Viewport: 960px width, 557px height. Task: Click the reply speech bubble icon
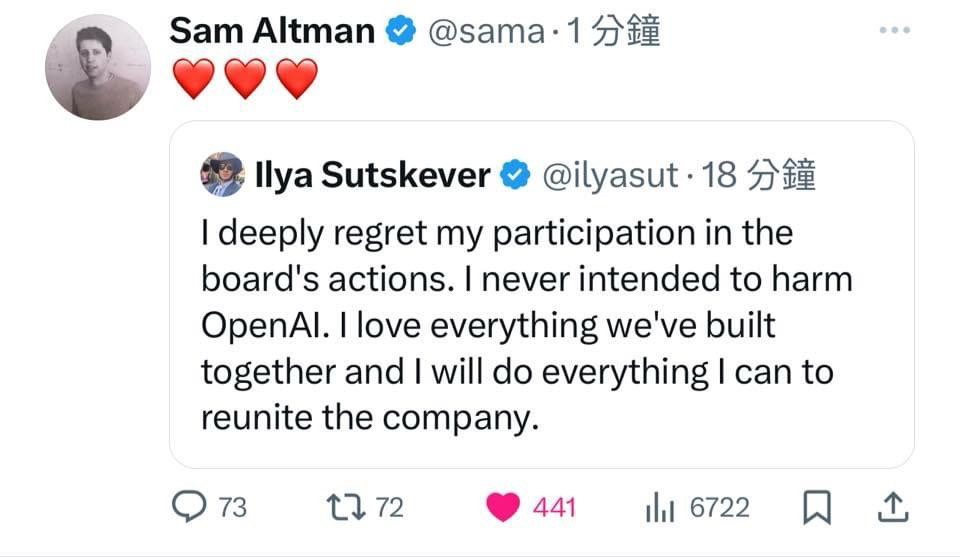click(188, 507)
